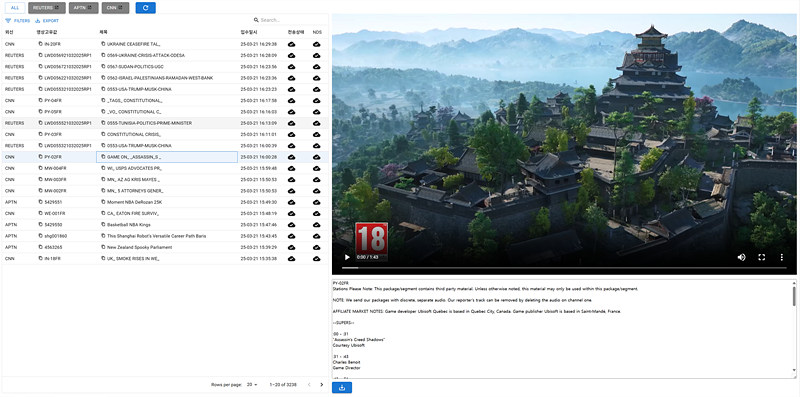800x397 pixels.
Task: Click 전송상태 cloud in UK_ SMOKE RISES row
Action: click(291, 259)
